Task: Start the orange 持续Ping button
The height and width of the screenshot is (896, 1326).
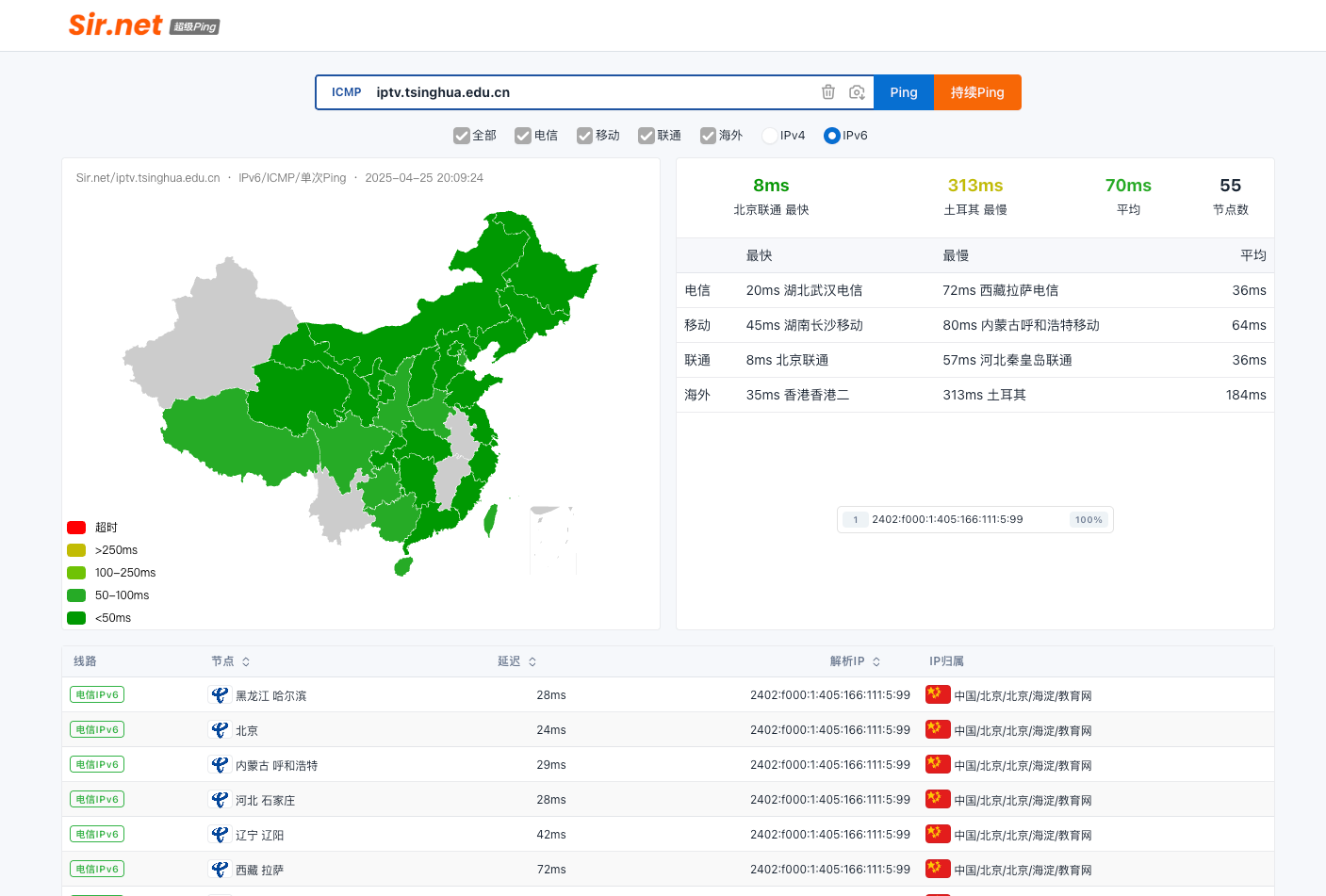Action: pyautogui.click(x=977, y=92)
